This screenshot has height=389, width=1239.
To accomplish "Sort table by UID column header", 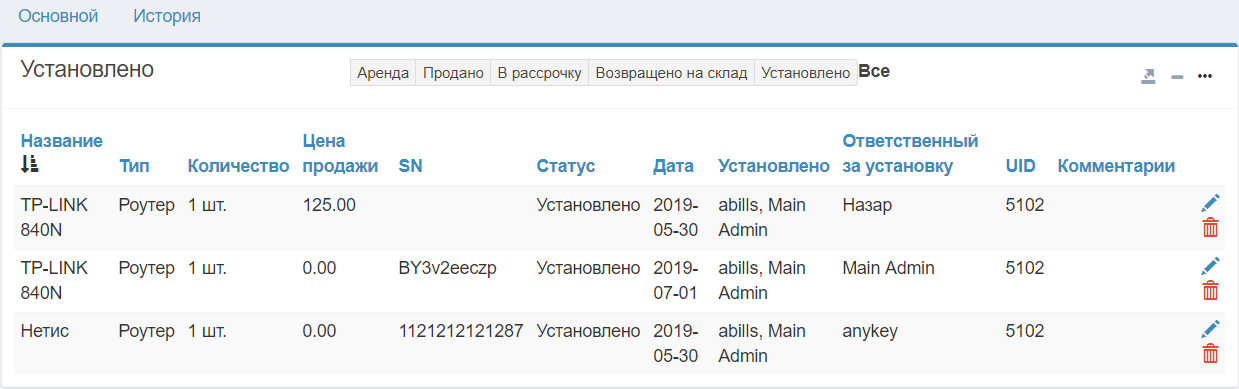I will coord(1021,166).
